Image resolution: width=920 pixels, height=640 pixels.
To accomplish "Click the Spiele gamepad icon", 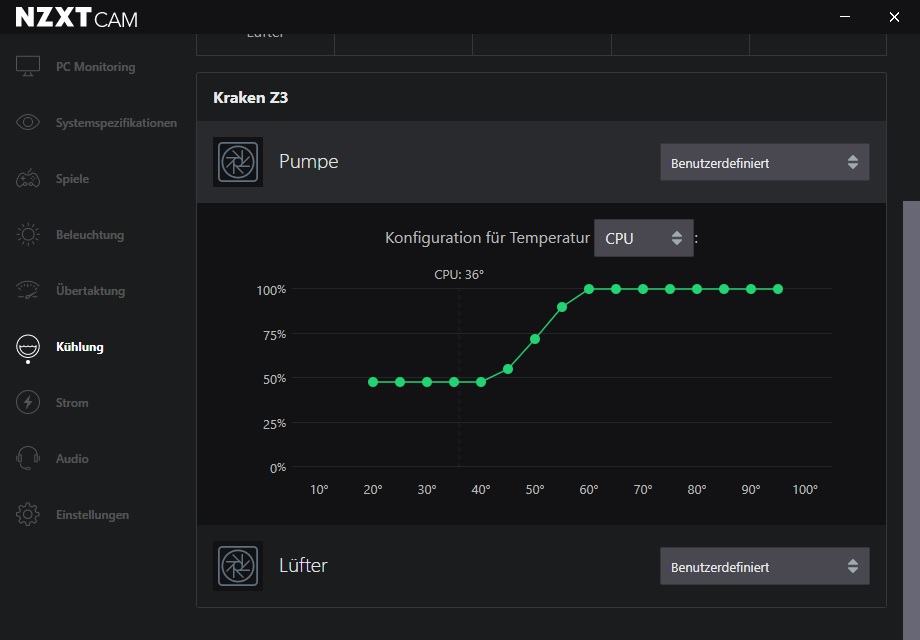I will 28,178.
